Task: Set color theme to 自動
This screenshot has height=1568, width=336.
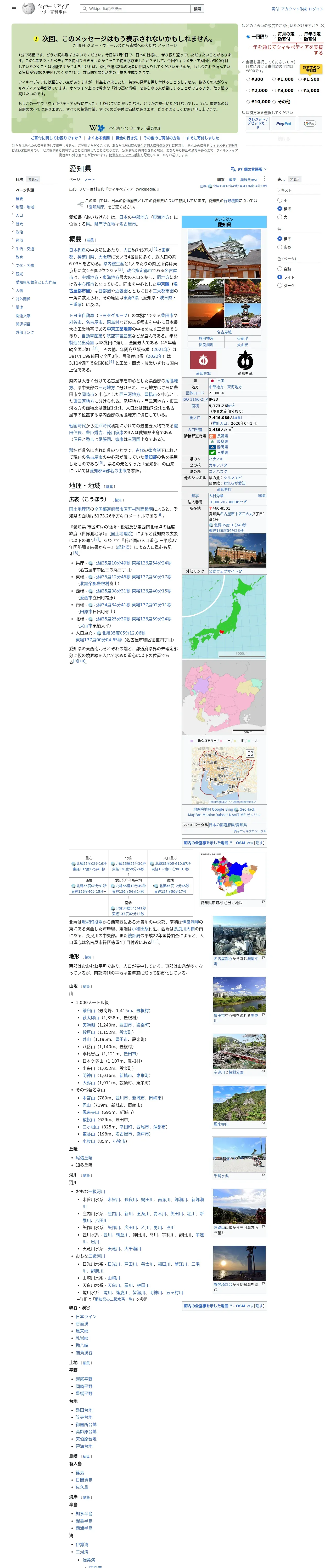Action: point(280,268)
